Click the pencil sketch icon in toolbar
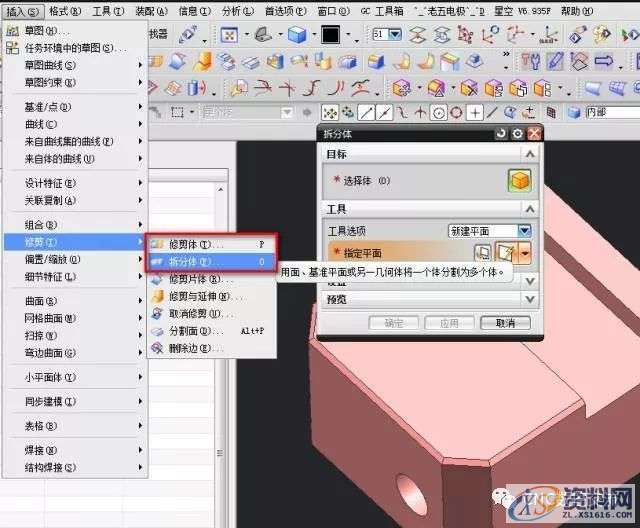The height and width of the screenshot is (528, 640). click(x=555, y=61)
